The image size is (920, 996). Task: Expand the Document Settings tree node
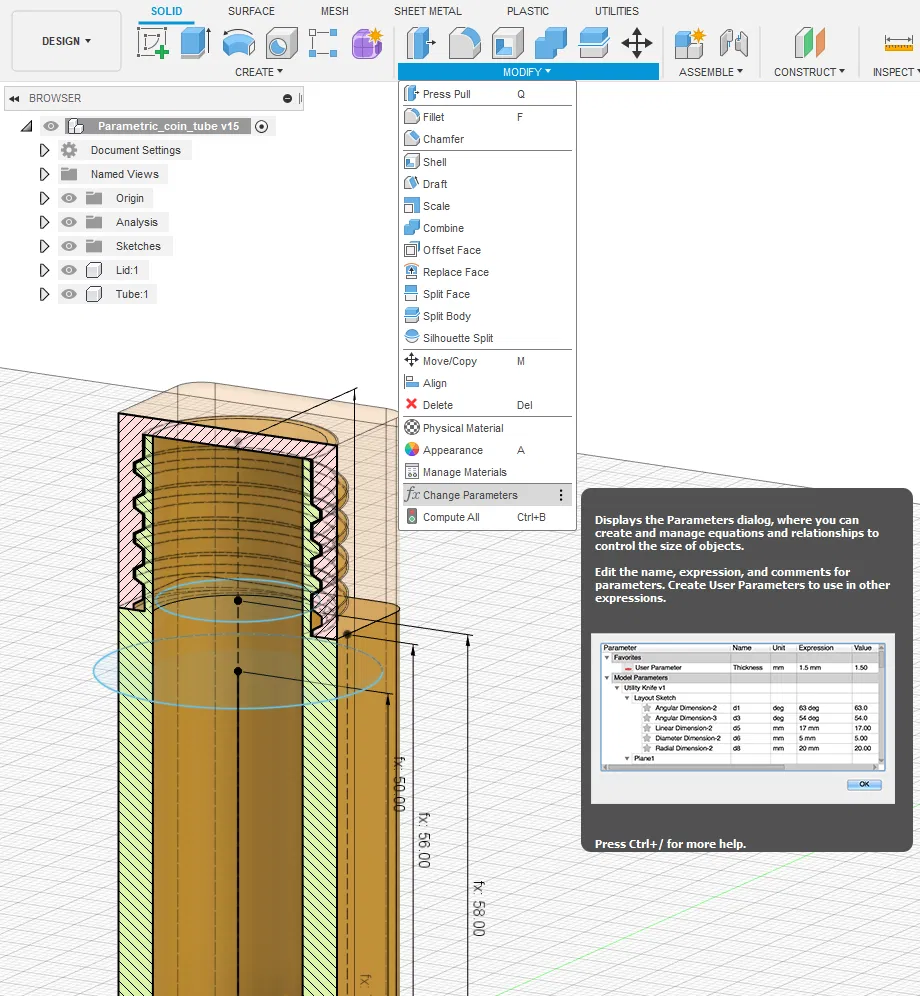[x=44, y=150]
